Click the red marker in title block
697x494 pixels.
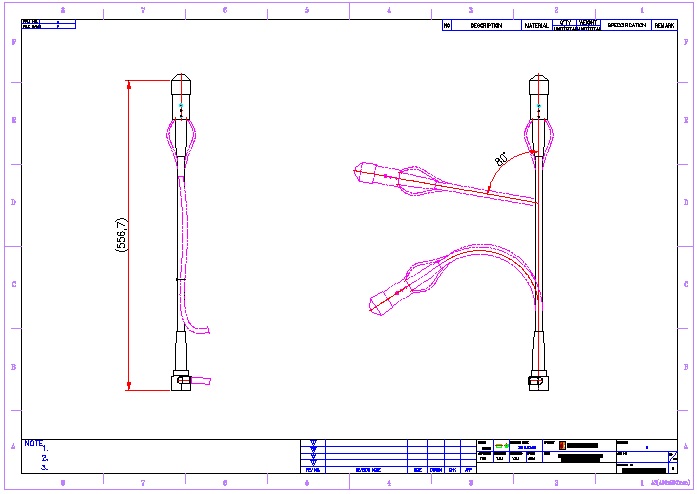point(561,445)
